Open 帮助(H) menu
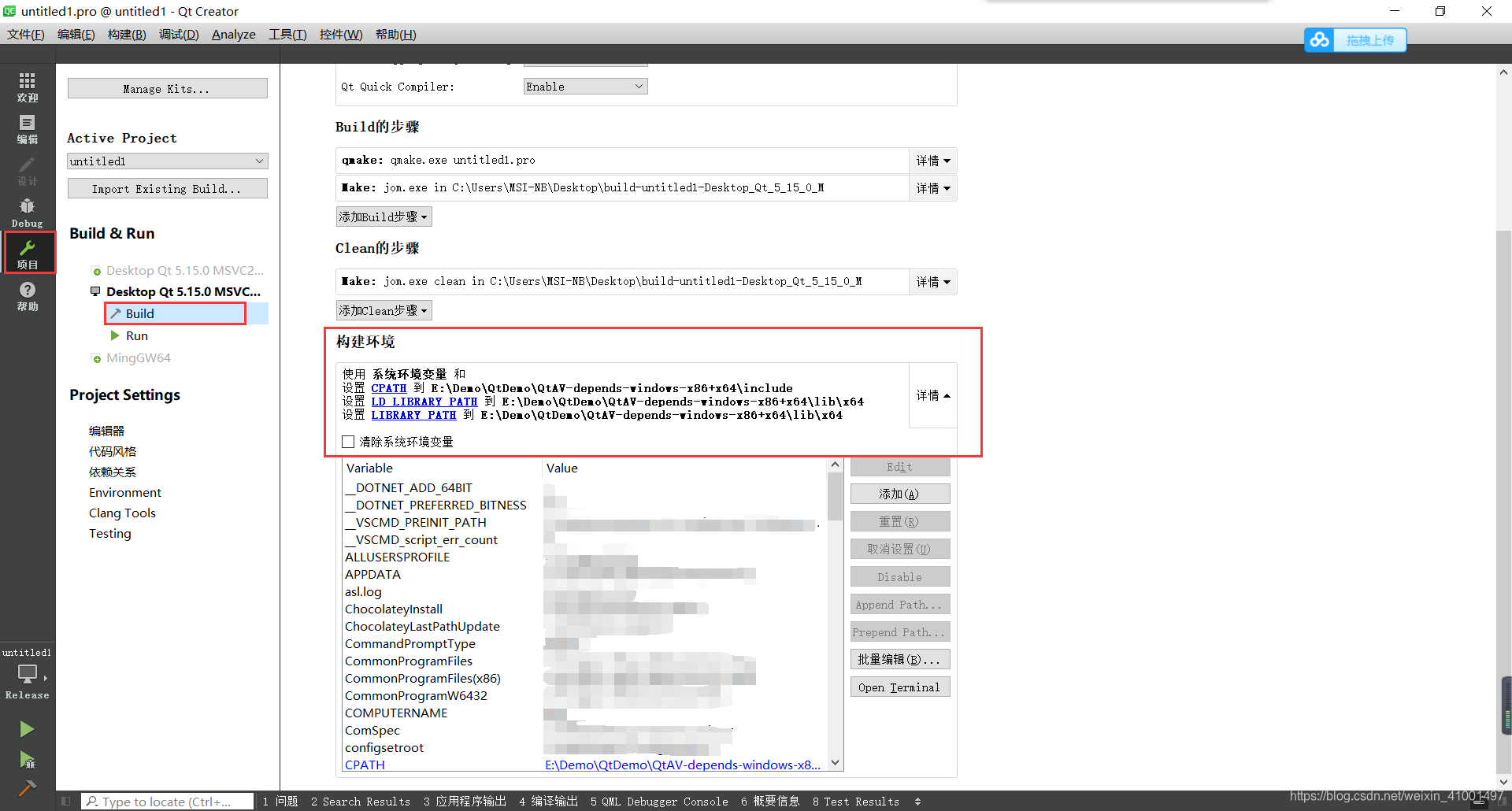Viewport: 1512px width, 811px height. click(x=395, y=35)
